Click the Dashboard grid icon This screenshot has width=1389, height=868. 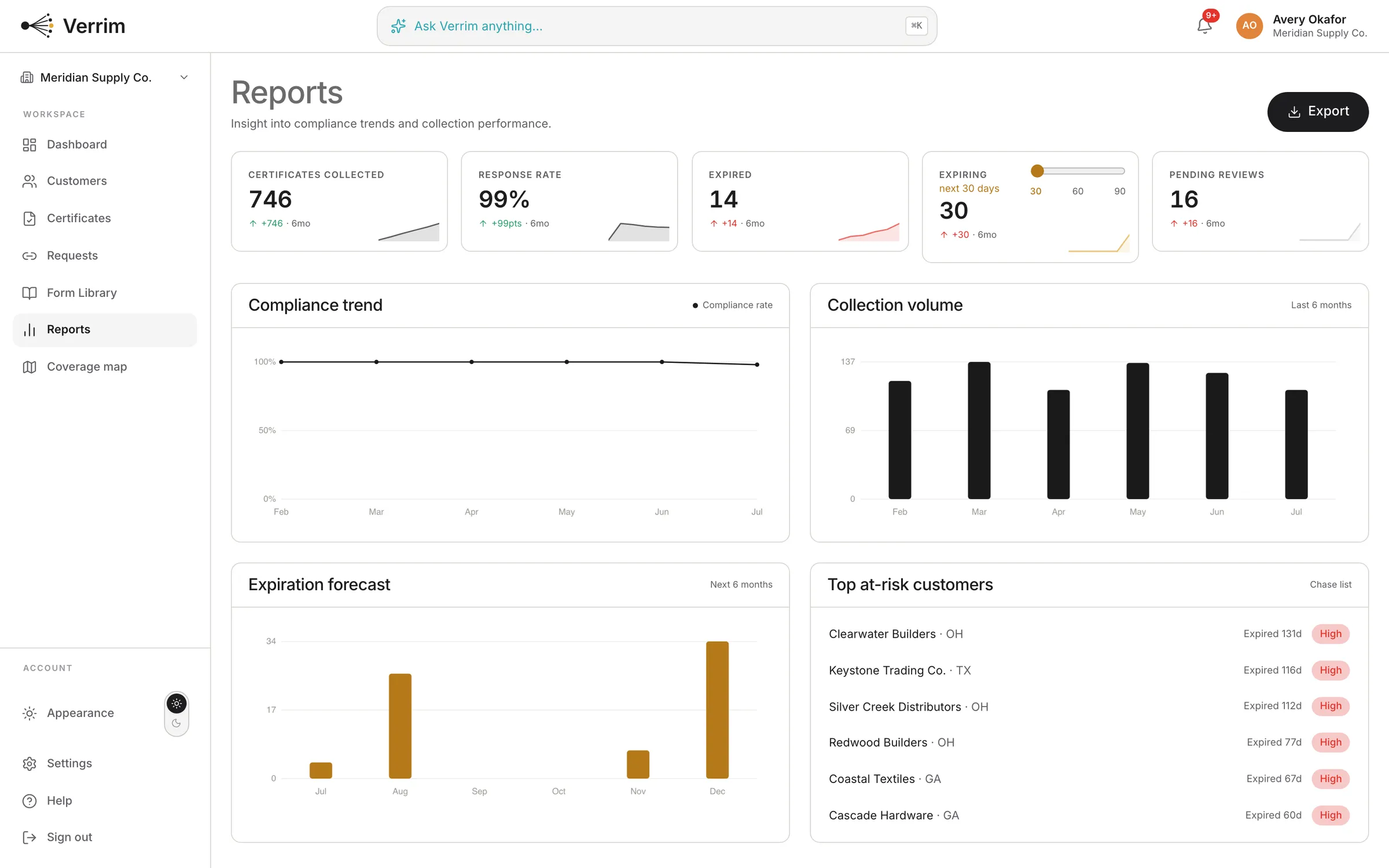pos(30,145)
